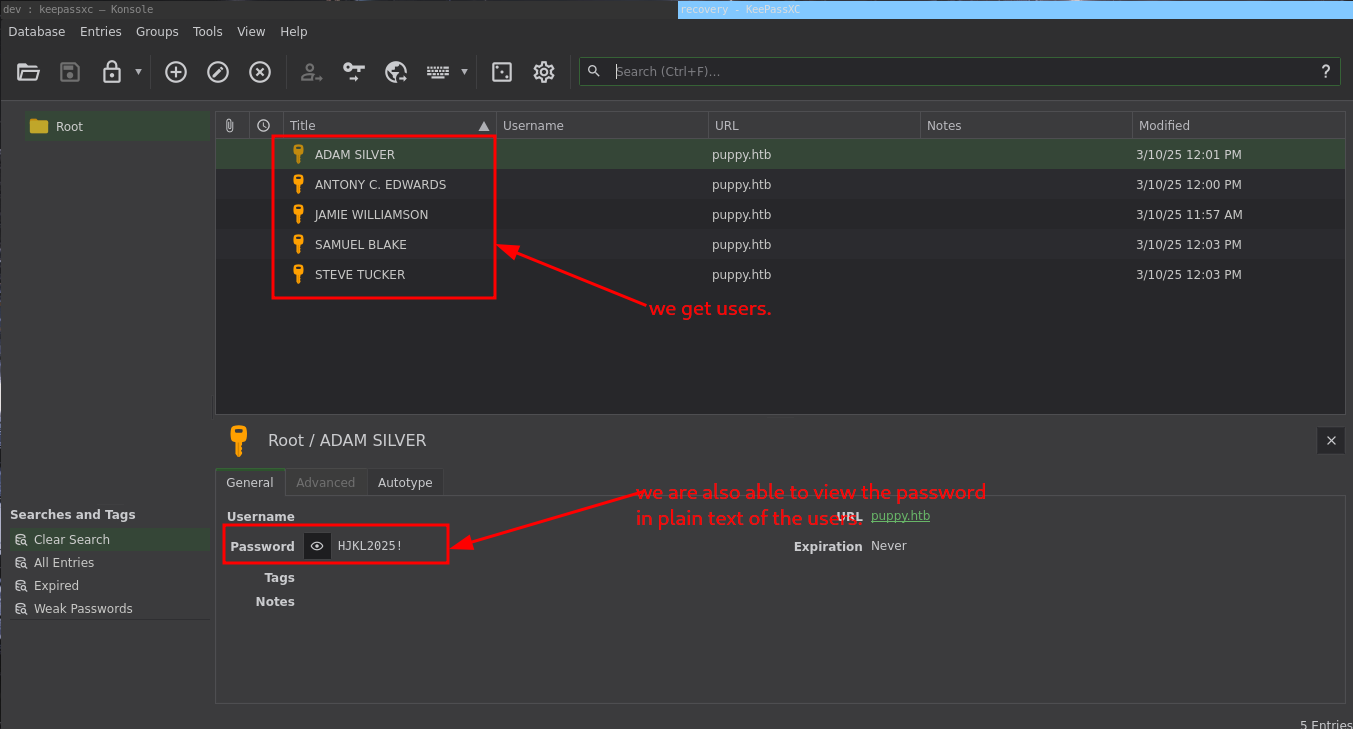1353x729 pixels.
Task: Click in the search input field
Action: (960, 72)
